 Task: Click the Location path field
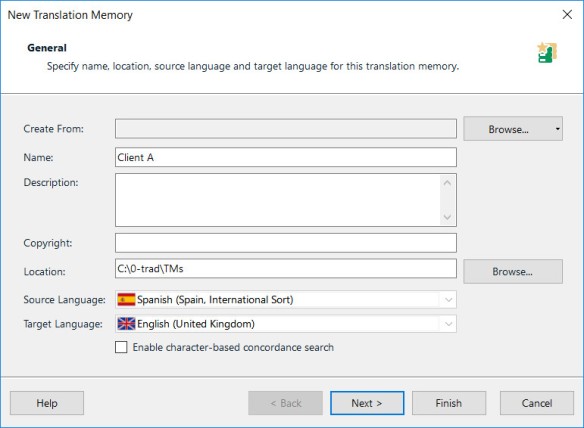(x=286, y=269)
